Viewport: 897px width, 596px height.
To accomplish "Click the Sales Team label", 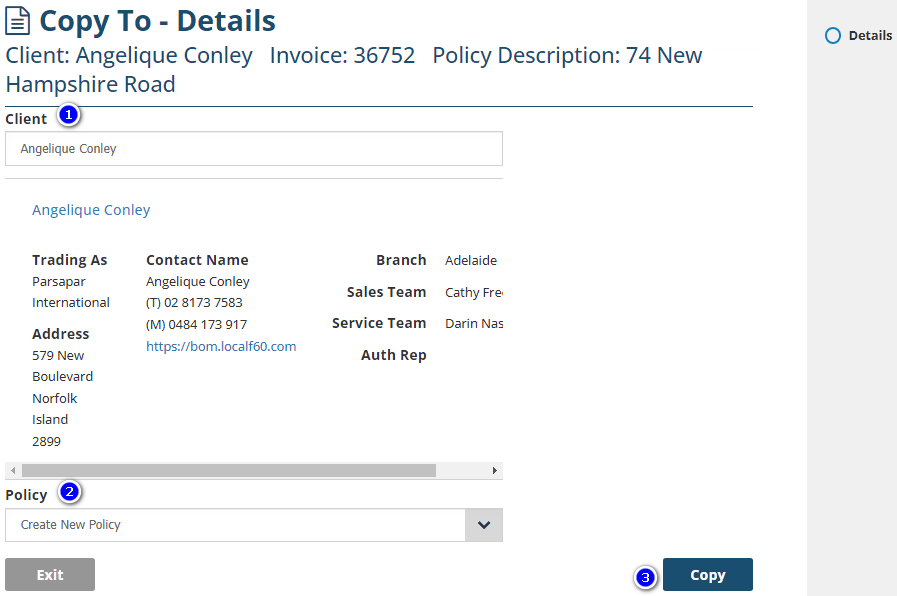I will [x=386, y=292].
